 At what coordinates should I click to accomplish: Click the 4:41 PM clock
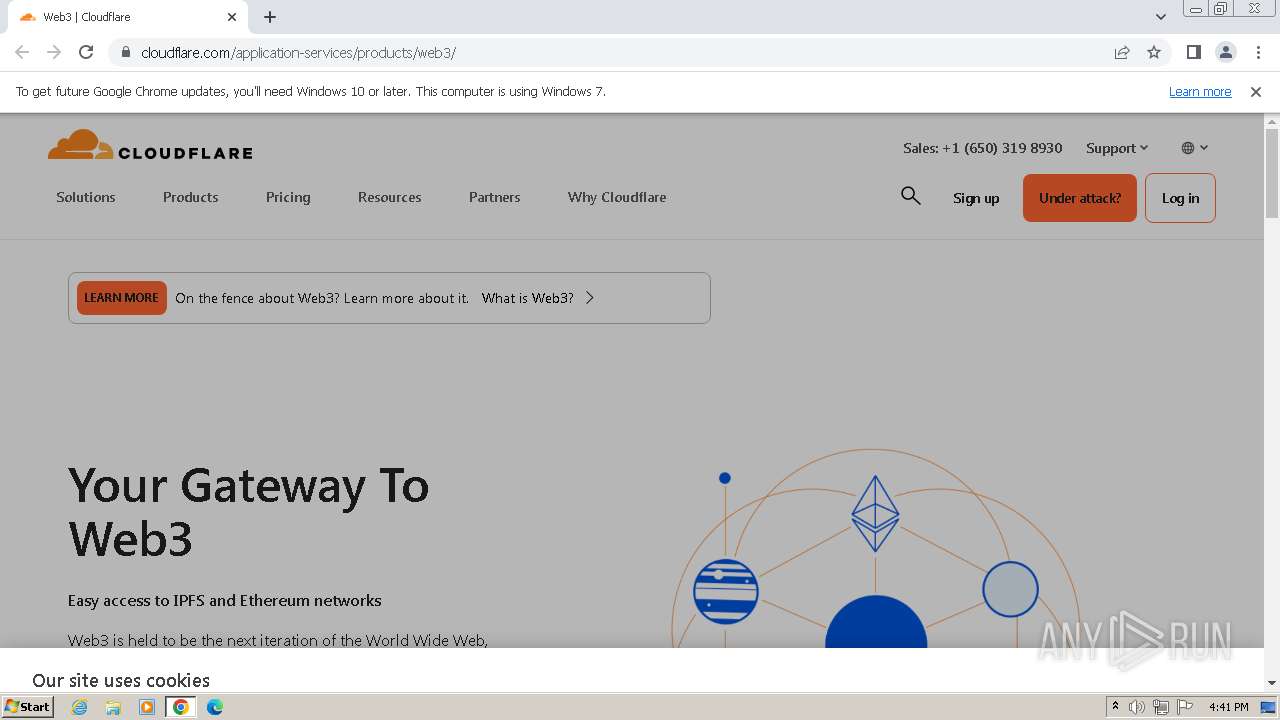[x=1228, y=707]
